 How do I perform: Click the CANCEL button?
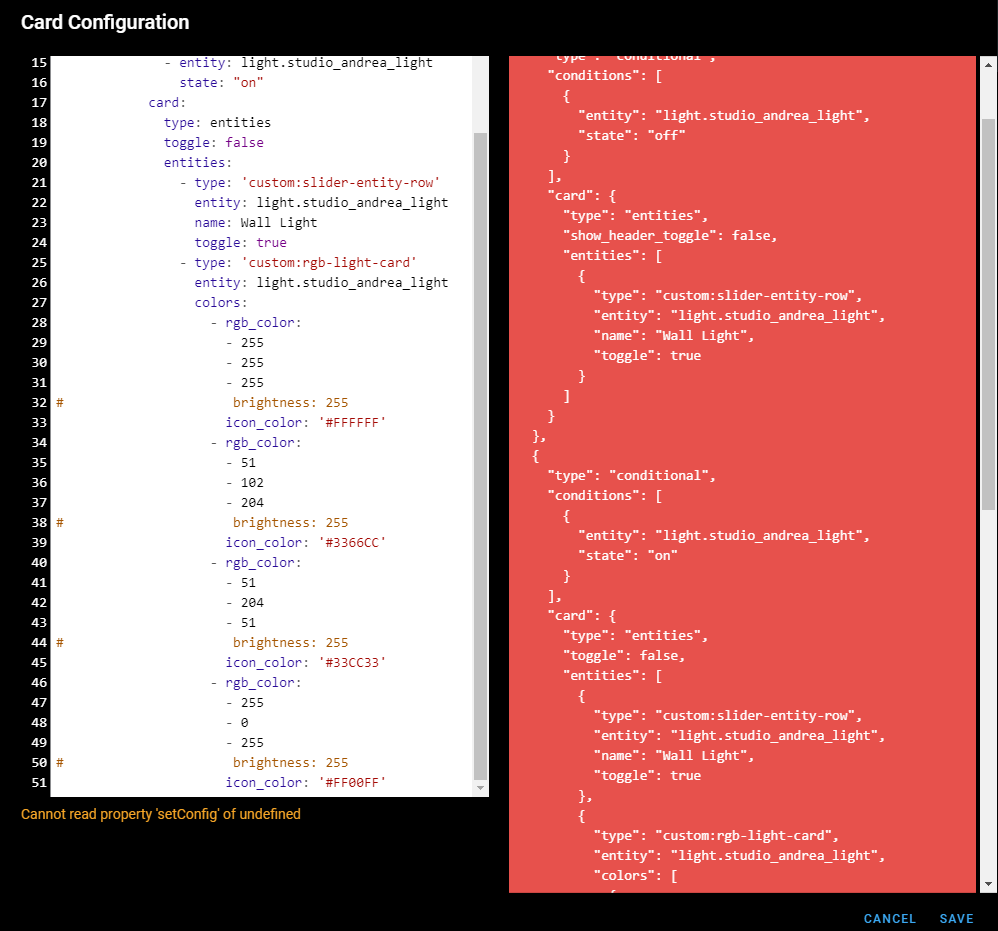[889, 918]
